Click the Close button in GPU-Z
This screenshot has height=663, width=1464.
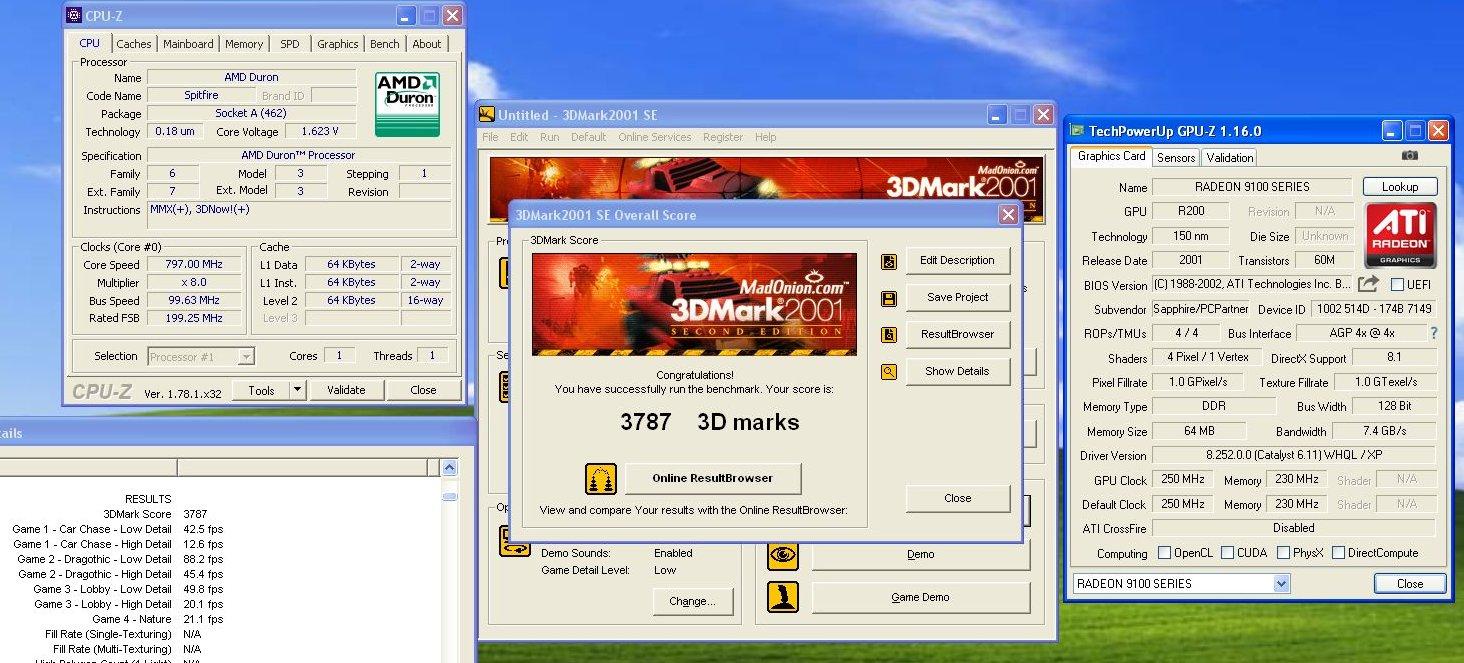click(x=1410, y=584)
